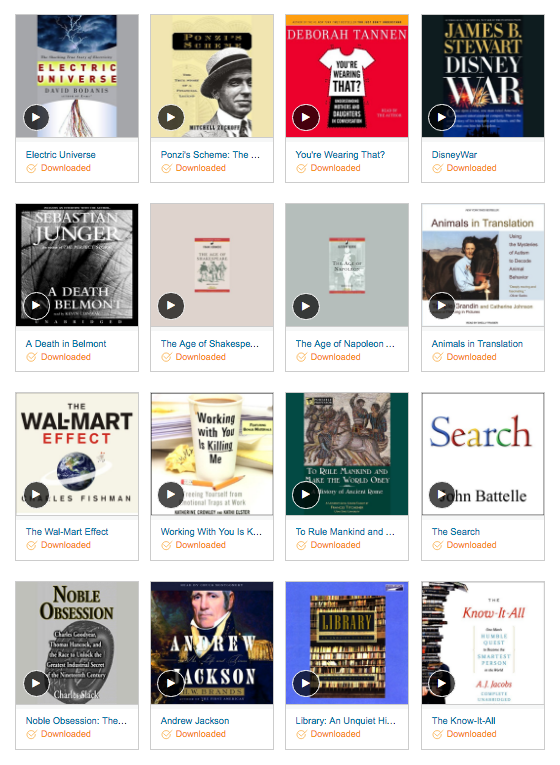Play the Animals in Translation sample
The height and width of the screenshot is (765, 560).
point(441,306)
